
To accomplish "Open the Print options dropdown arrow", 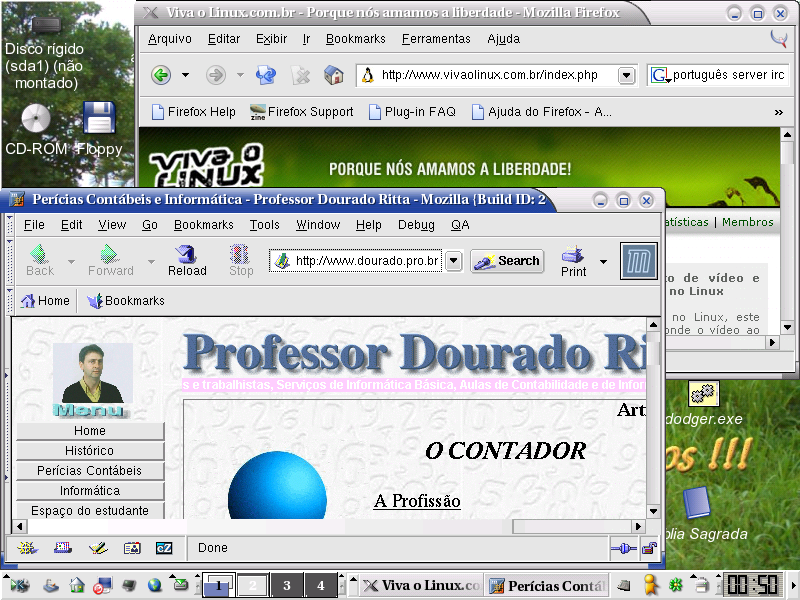I will (x=603, y=262).
